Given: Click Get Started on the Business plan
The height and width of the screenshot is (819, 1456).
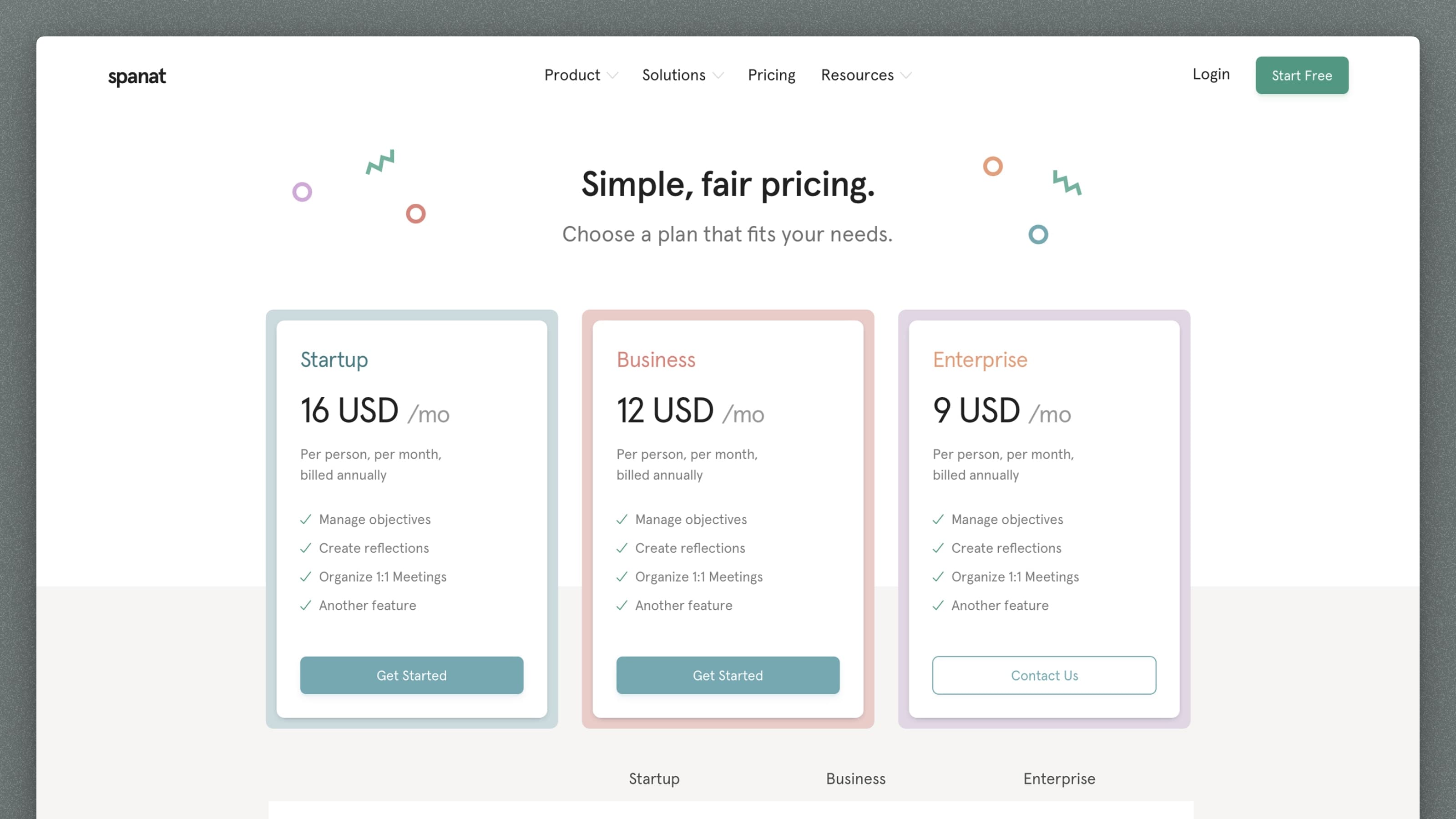Looking at the screenshot, I should 728,675.
